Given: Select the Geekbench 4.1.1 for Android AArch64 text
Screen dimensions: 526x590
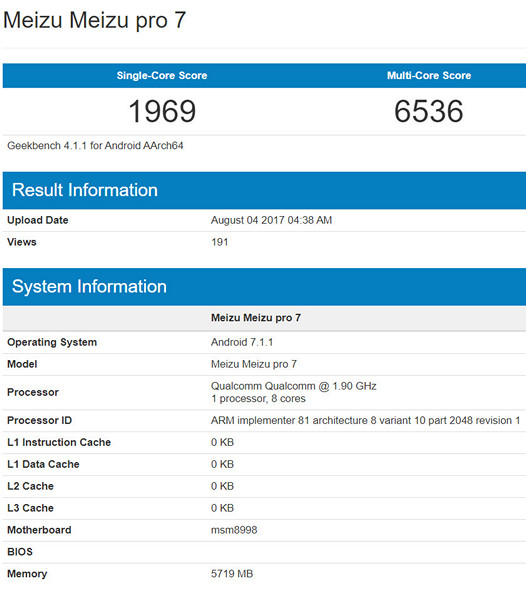Looking at the screenshot, I should 95,146.
